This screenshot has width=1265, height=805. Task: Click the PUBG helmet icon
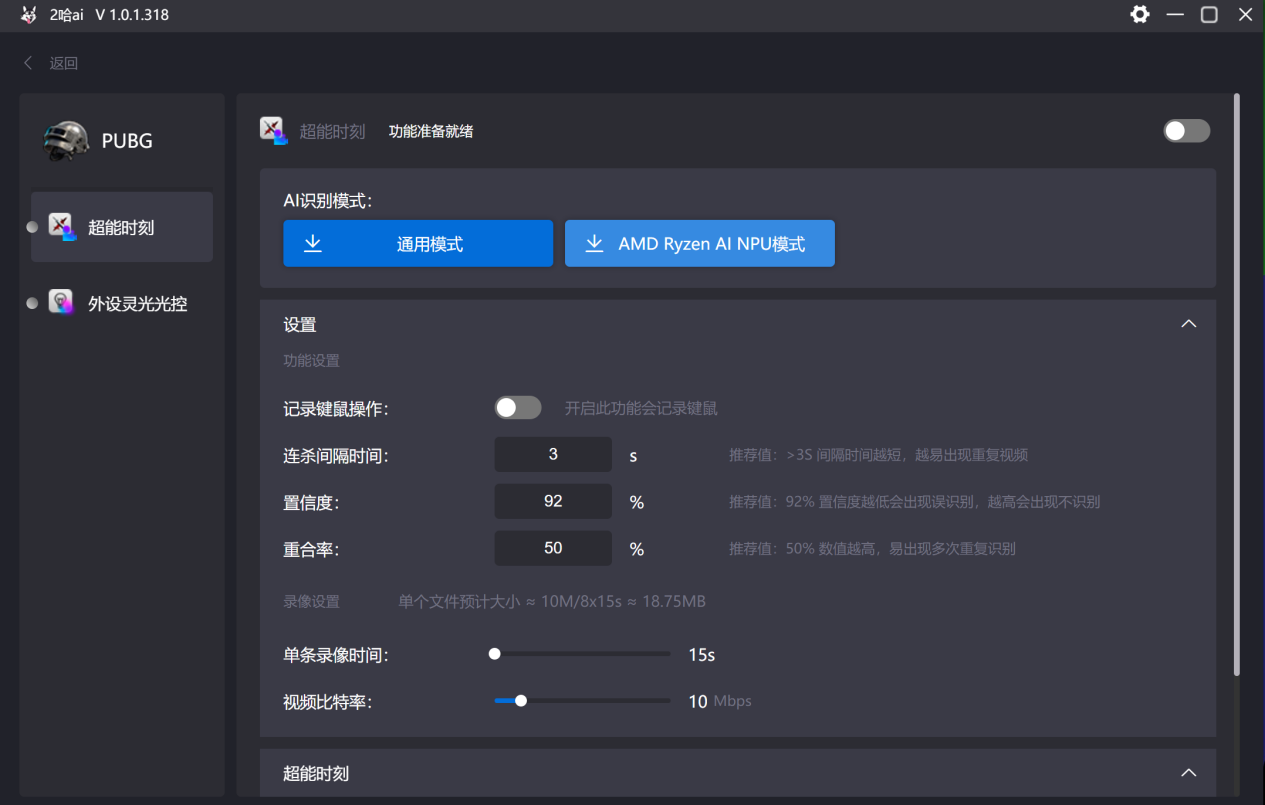[x=66, y=141]
